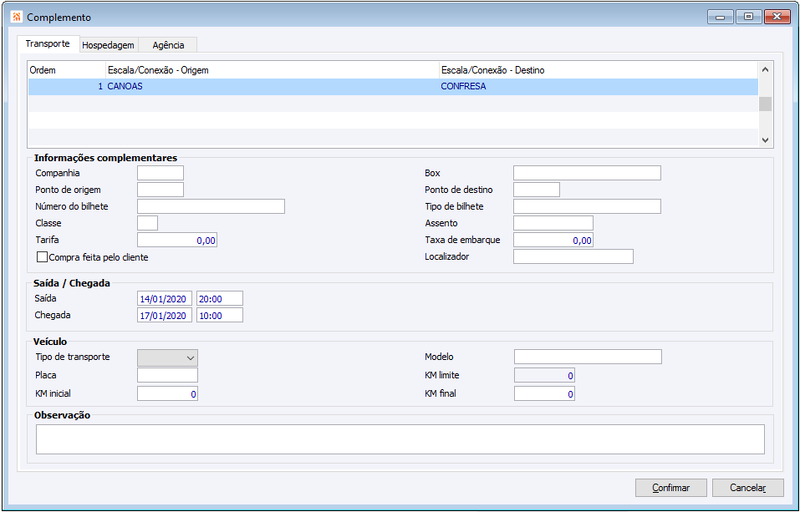Switch to the Hospedagem tab
Image resolution: width=800 pixels, height=512 pixels.
tap(108, 45)
